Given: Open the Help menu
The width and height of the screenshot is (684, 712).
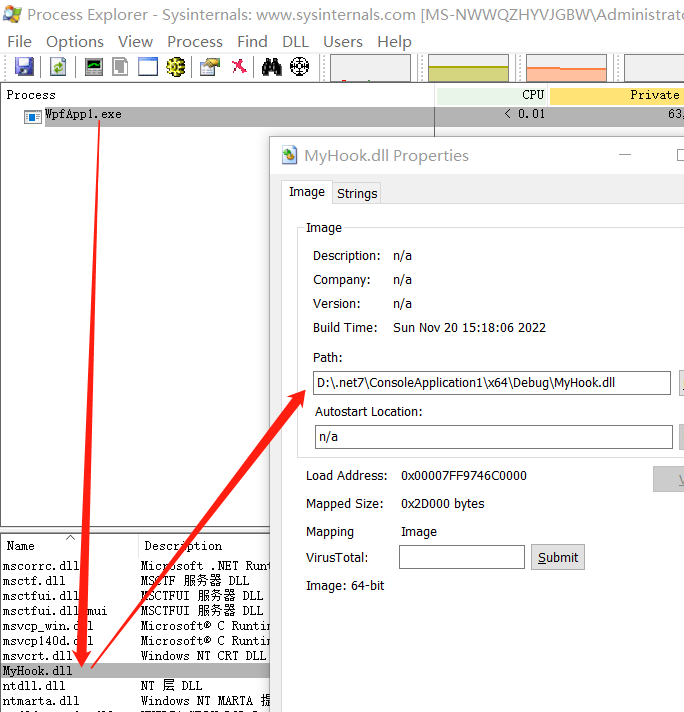Looking at the screenshot, I should pos(394,42).
